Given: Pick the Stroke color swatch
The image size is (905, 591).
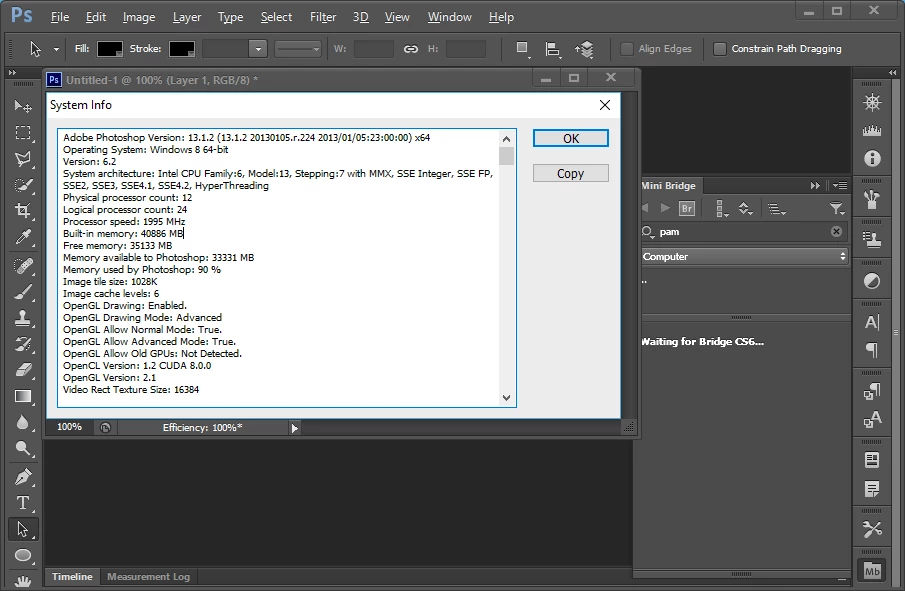Looking at the screenshot, I should click(181, 49).
